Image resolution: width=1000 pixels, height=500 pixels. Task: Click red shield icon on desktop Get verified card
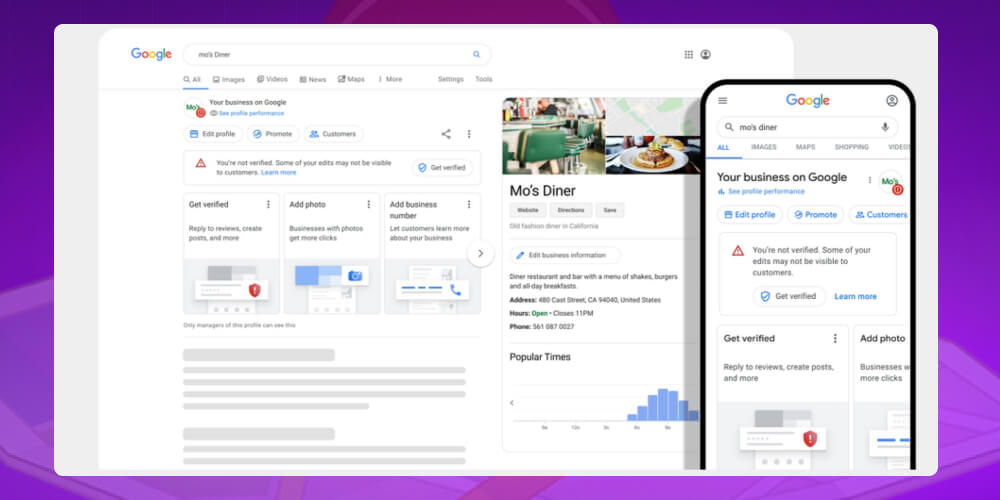[254, 290]
